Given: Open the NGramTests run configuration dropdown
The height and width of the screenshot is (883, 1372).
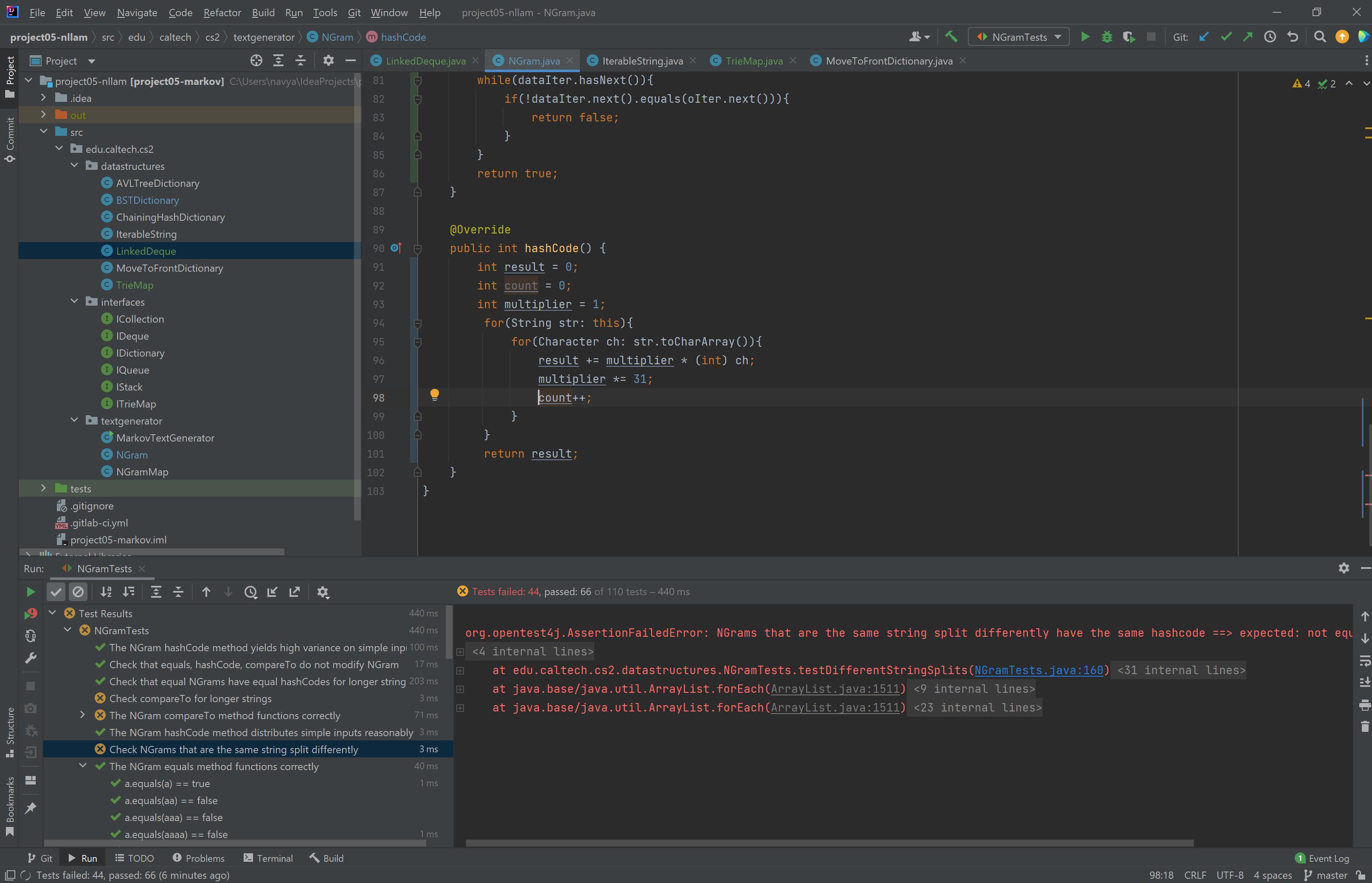Looking at the screenshot, I should point(1019,37).
